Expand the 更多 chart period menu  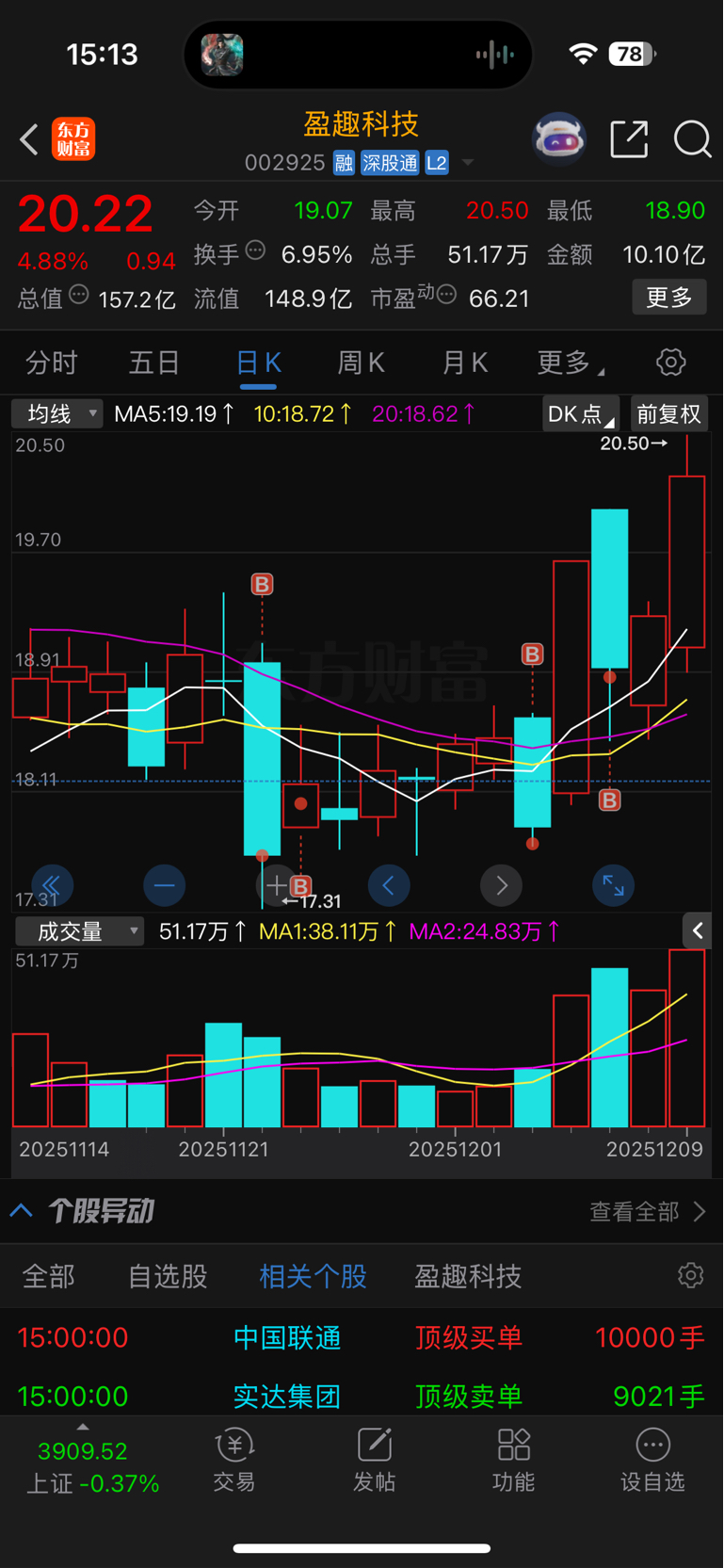click(571, 363)
